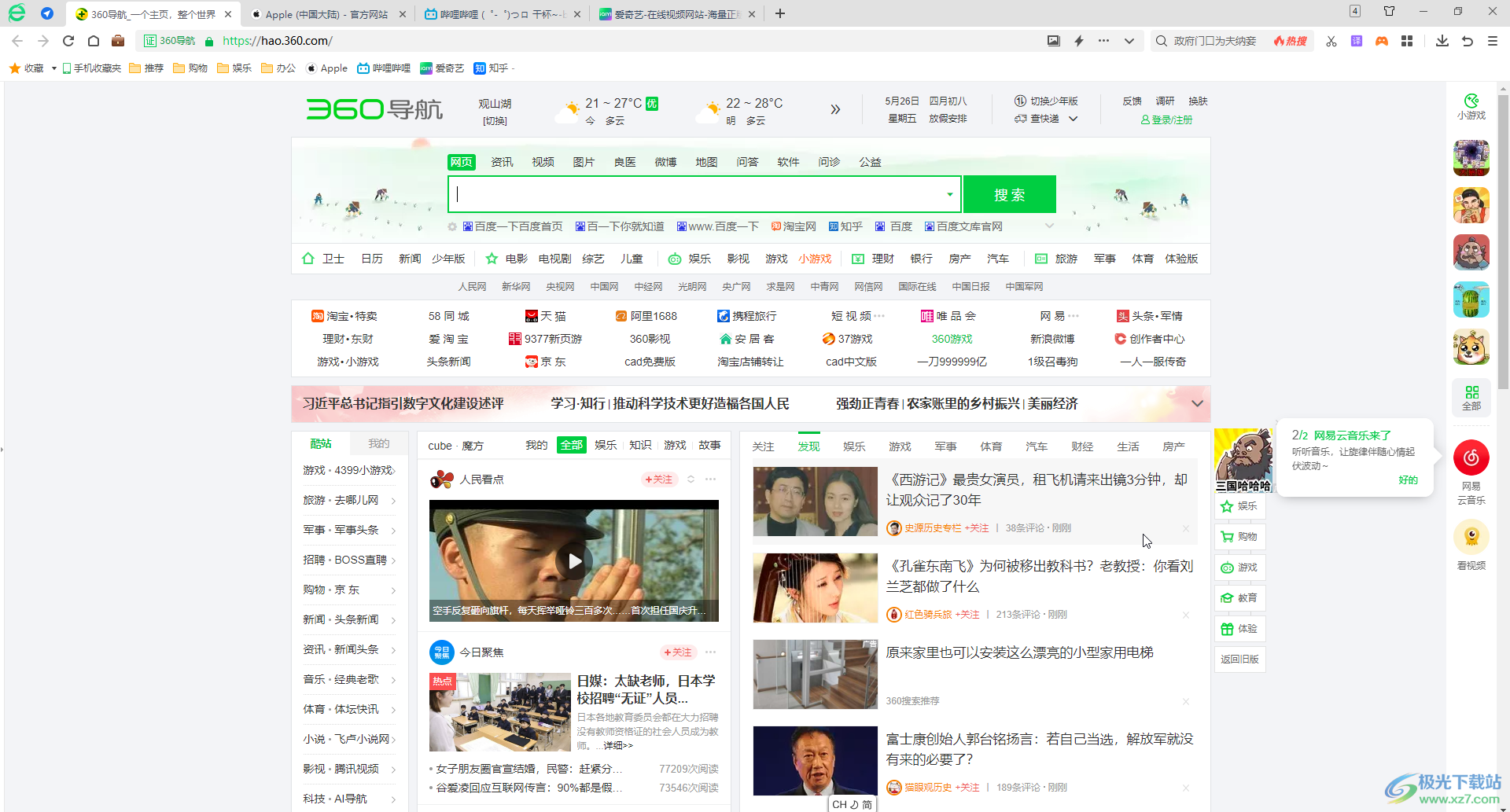Open the browser hamburger menu
Viewport: 1510px width, 812px height.
1493,41
